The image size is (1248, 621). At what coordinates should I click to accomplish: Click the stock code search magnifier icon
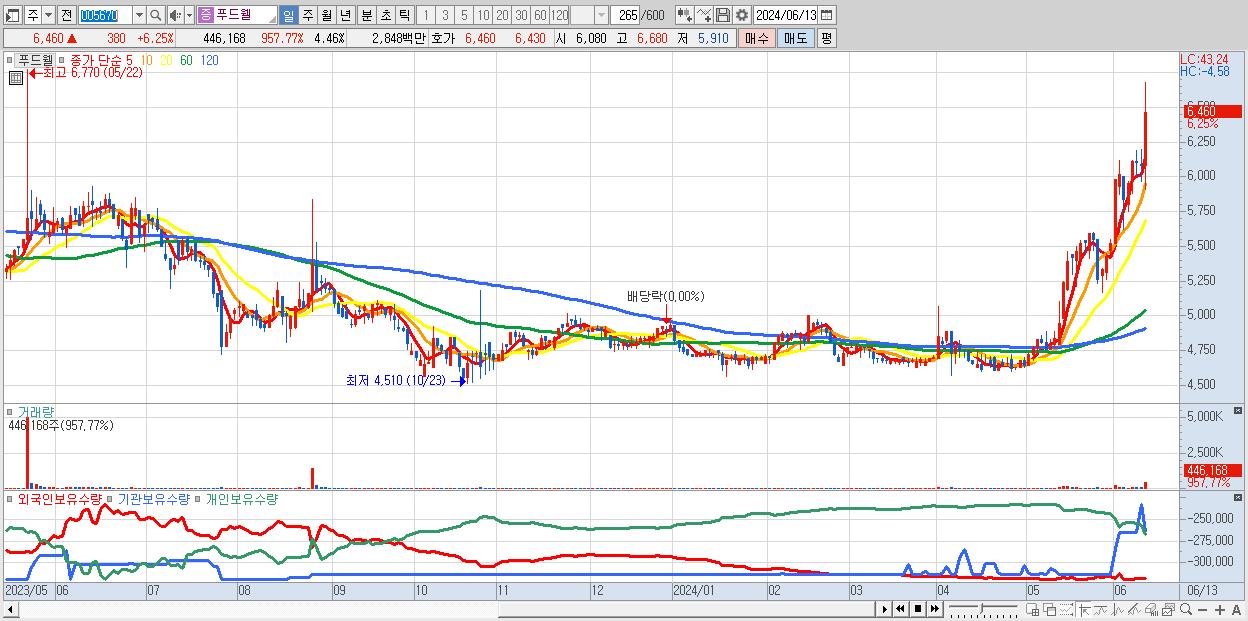(x=155, y=15)
